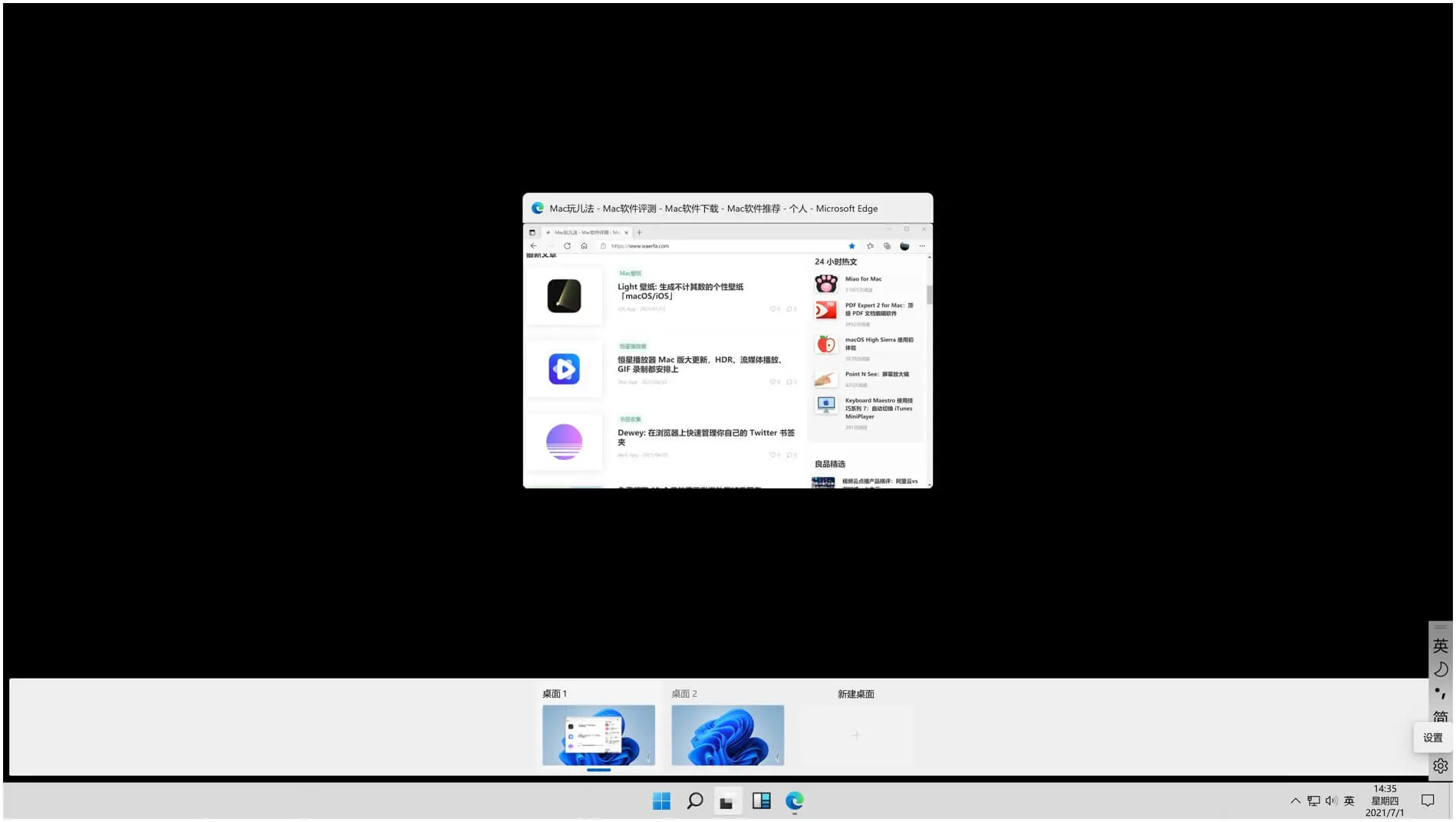Open Edge favorites list icon
The height and width of the screenshot is (822, 1456).
pyautogui.click(x=870, y=246)
